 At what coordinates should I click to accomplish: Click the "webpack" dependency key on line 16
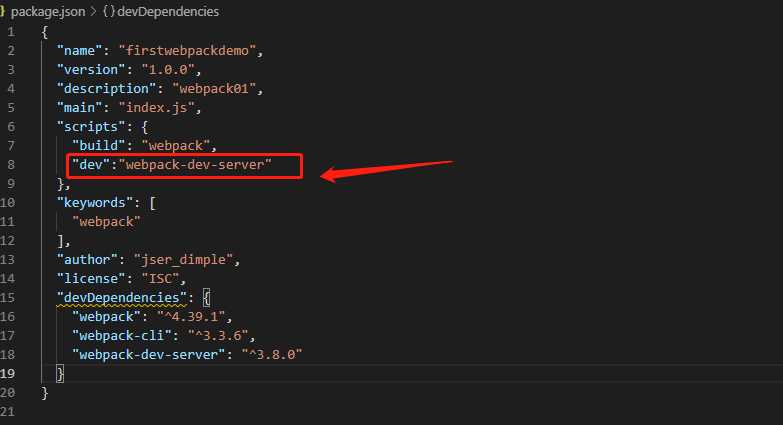[x=106, y=316]
